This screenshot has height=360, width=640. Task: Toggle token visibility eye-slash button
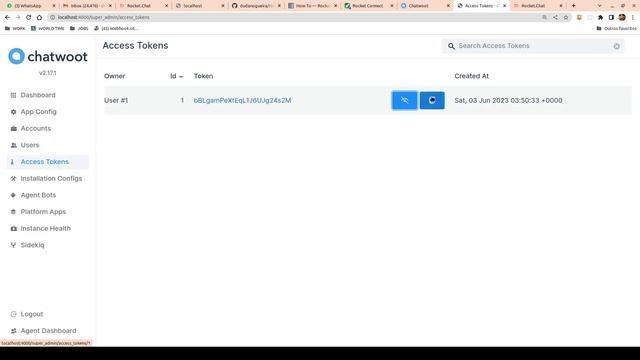pos(404,100)
